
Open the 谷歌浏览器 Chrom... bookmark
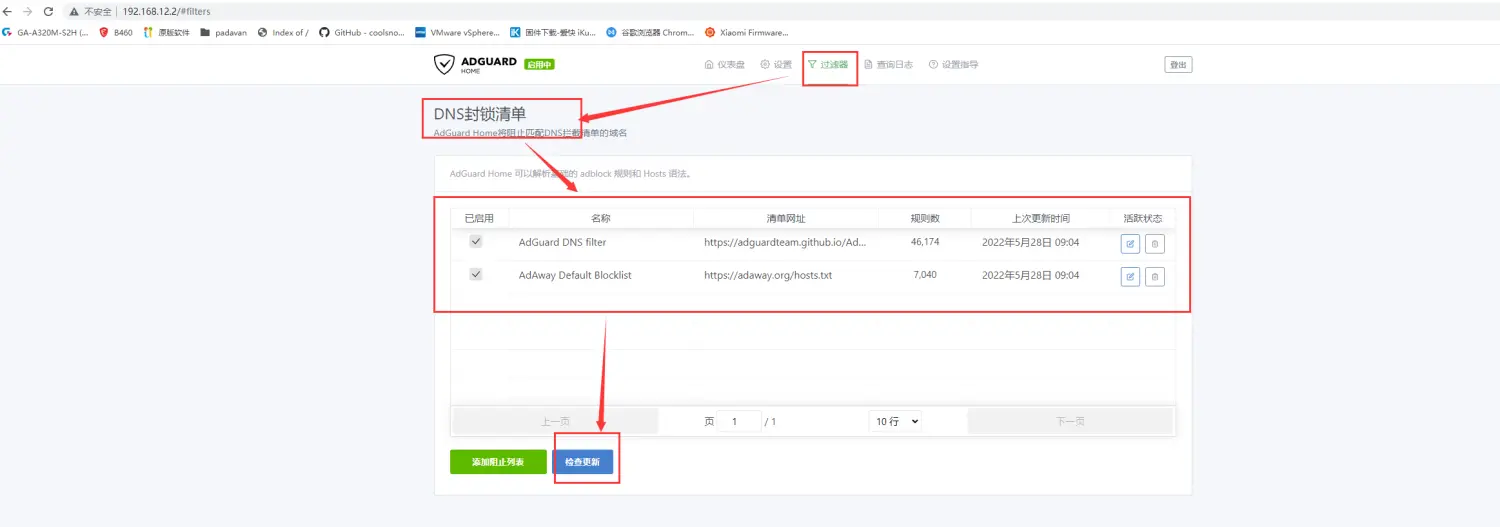pos(650,32)
